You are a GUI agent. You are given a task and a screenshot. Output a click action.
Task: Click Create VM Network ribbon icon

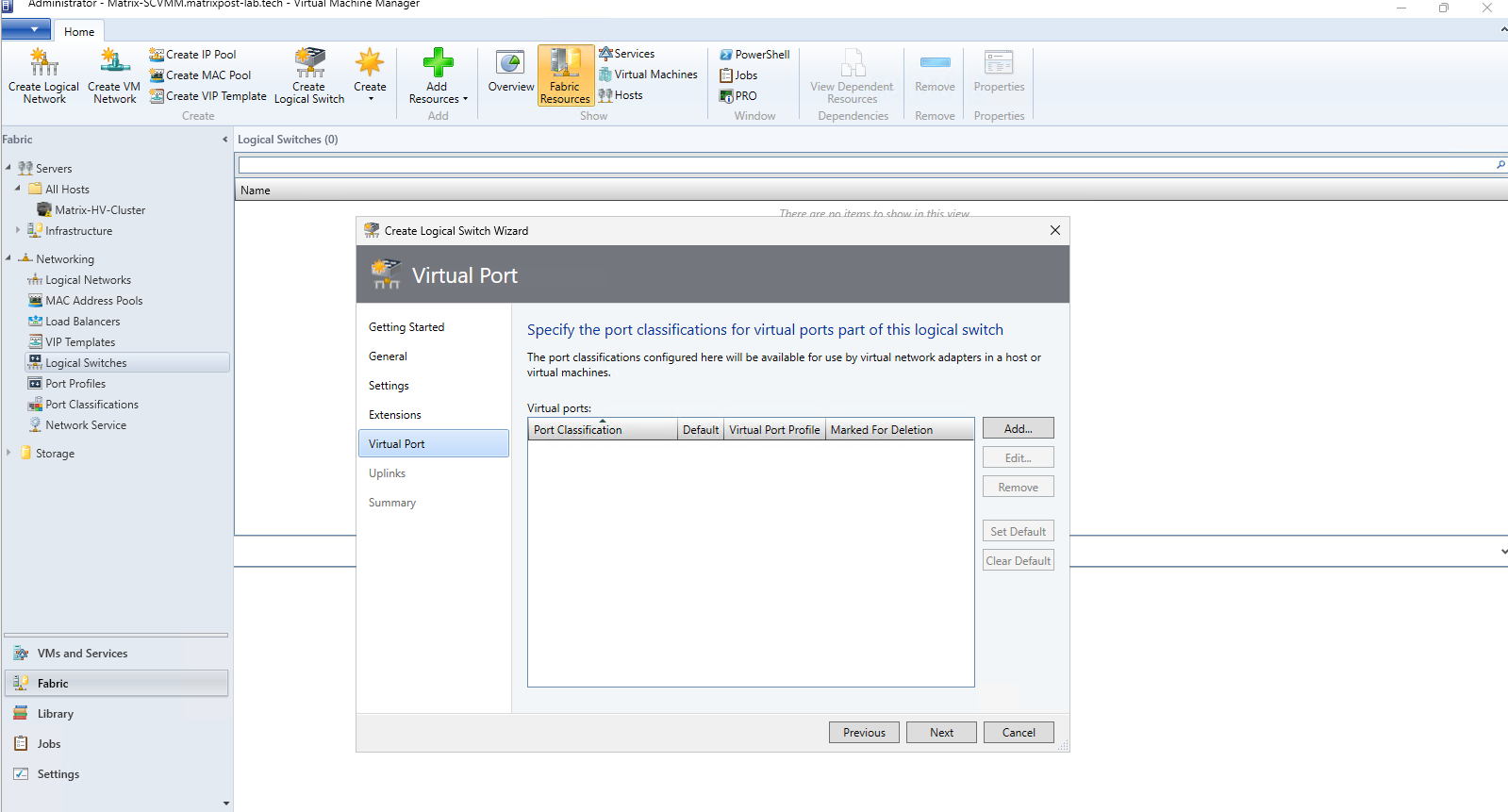pyautogui.click(x=114, y=75)
